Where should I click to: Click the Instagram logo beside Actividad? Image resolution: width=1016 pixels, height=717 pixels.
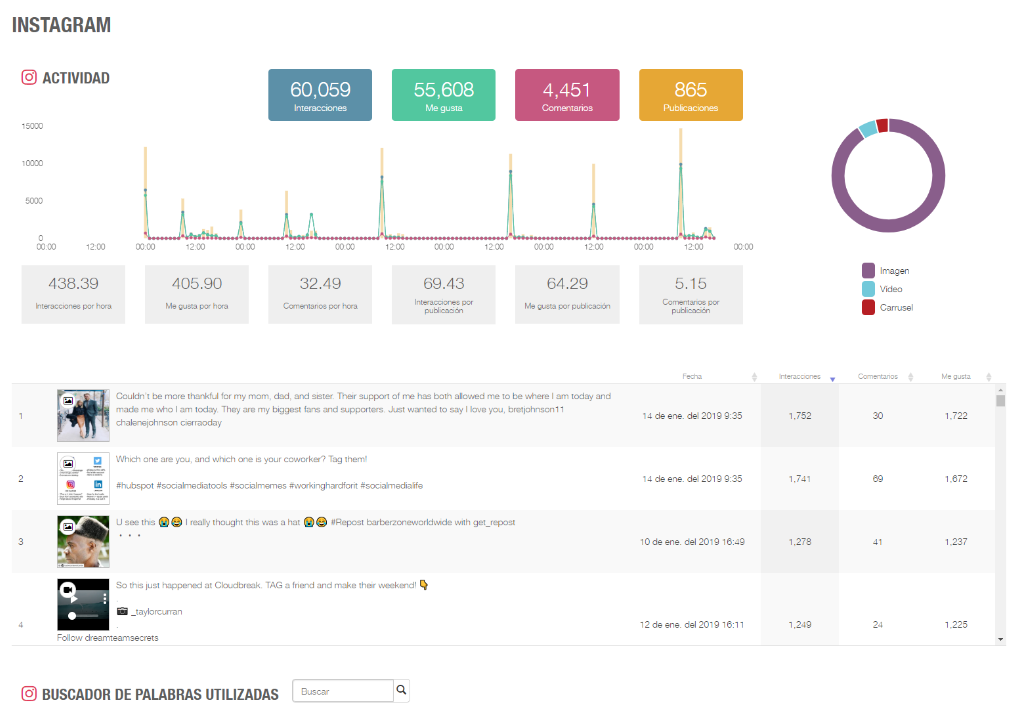point(29,78)
